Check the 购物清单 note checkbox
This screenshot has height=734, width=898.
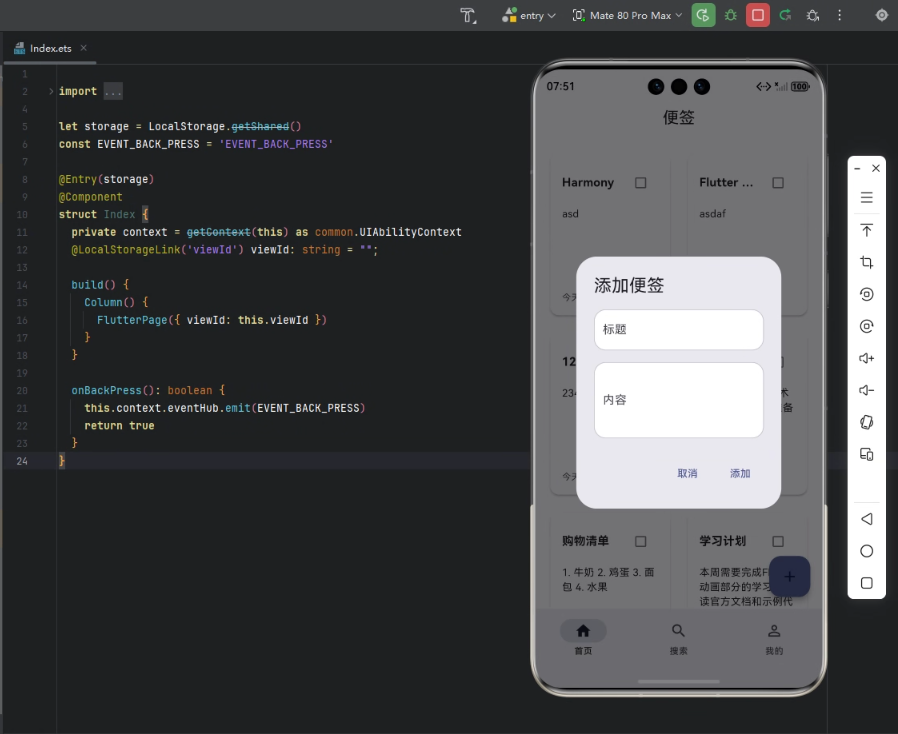pyautogui.click(x=640, y=541)
